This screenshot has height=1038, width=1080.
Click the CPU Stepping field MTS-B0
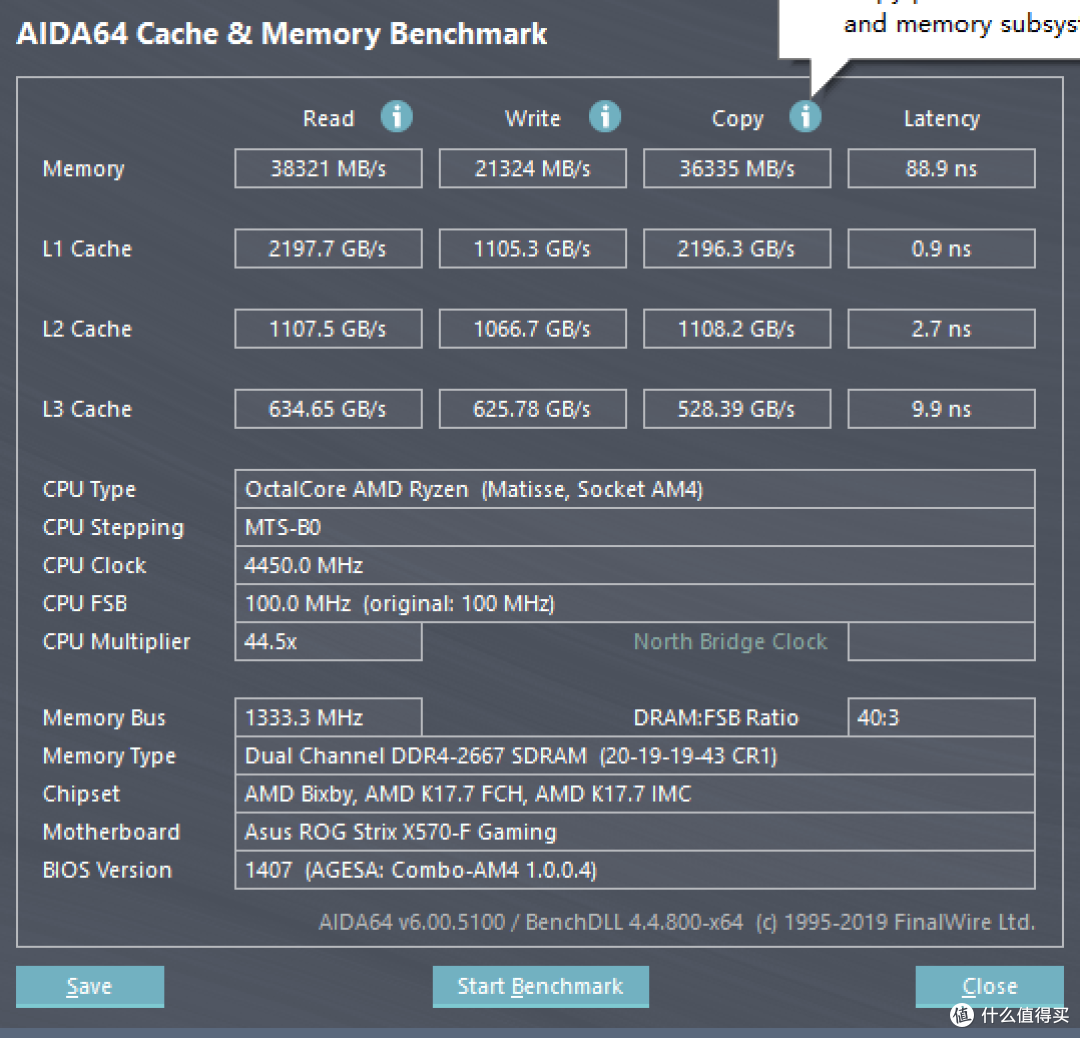635,528
